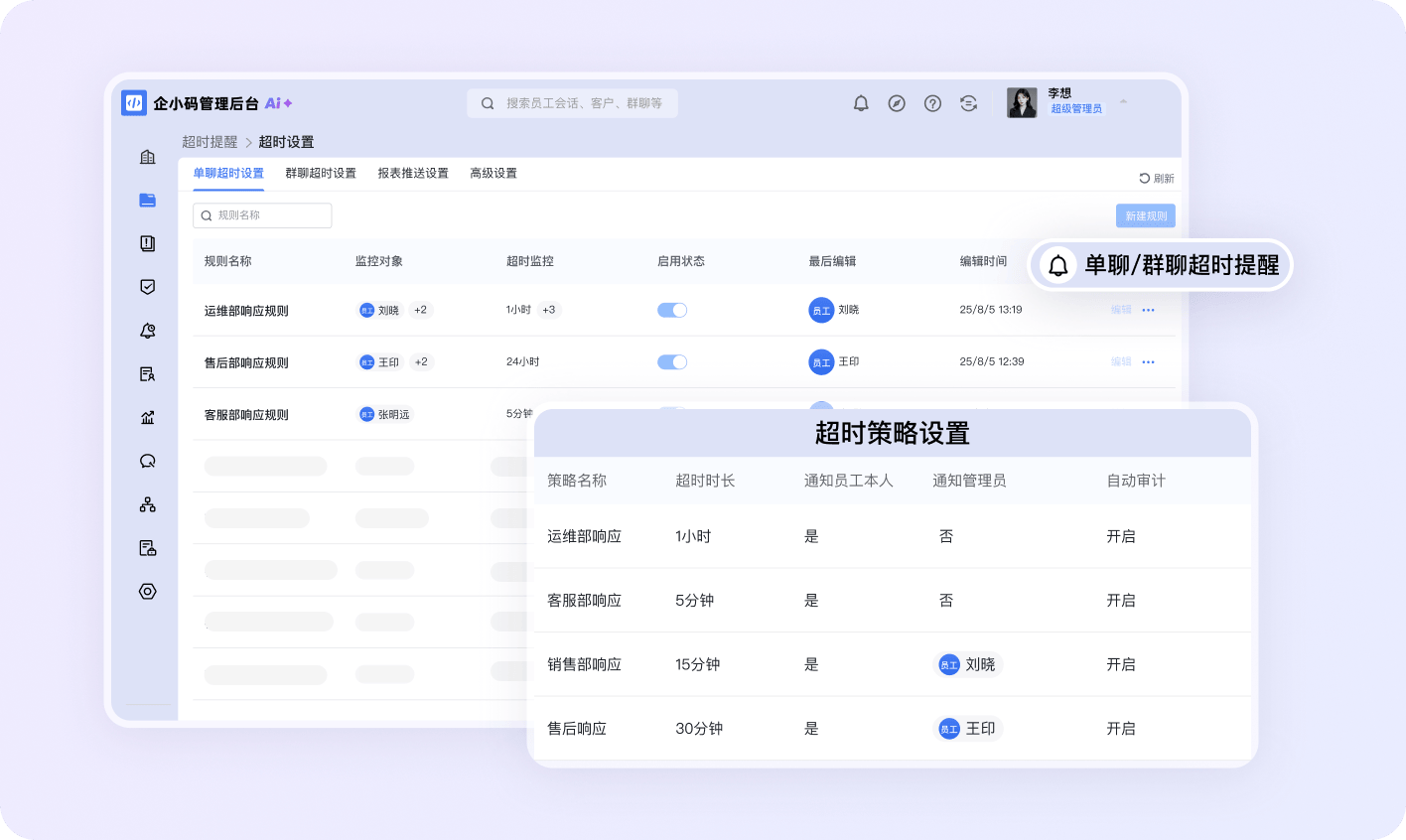Screen dimensions: 1406x840
Task: Click the help question mark icon
Action: [932, 103]
